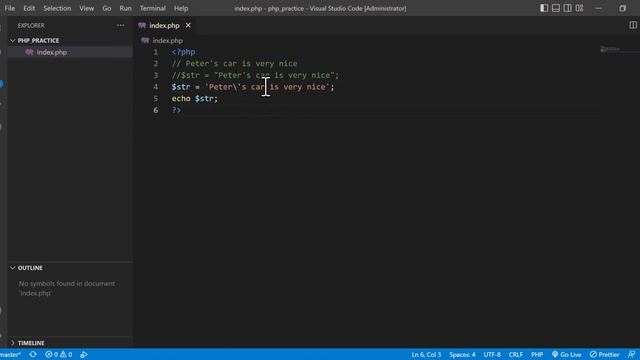The image size is (640, 360).
Task: Click the minimap preview
Action: [610, 49]
